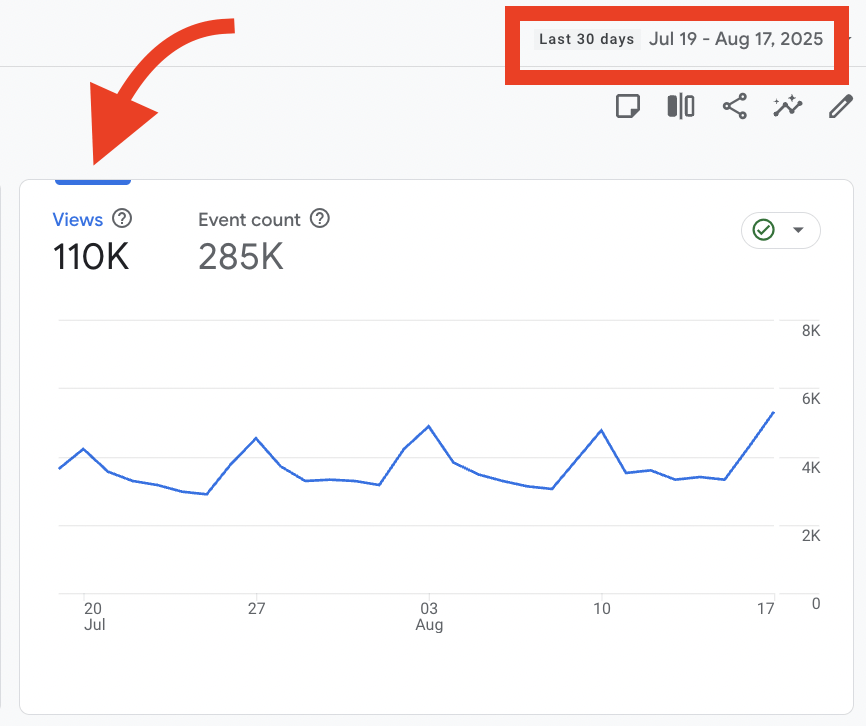
Task: Click the line chart peak at Aug 17
Action: 773,412
